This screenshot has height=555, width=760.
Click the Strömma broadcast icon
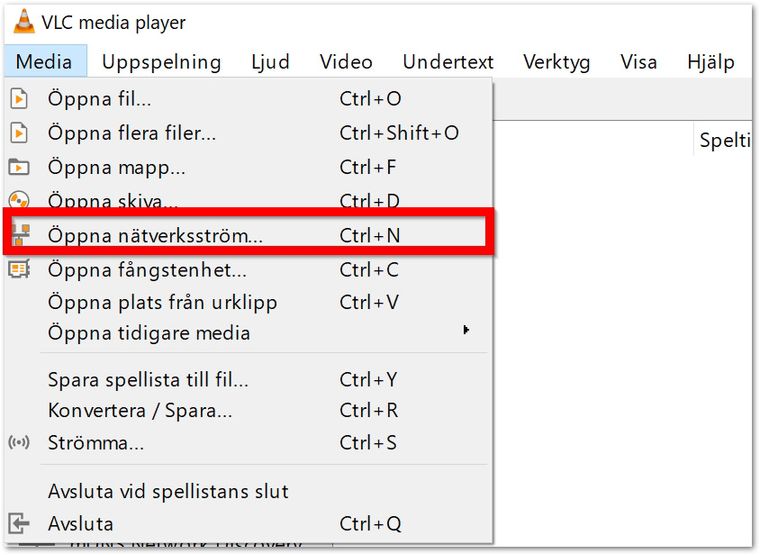point(19,442)
